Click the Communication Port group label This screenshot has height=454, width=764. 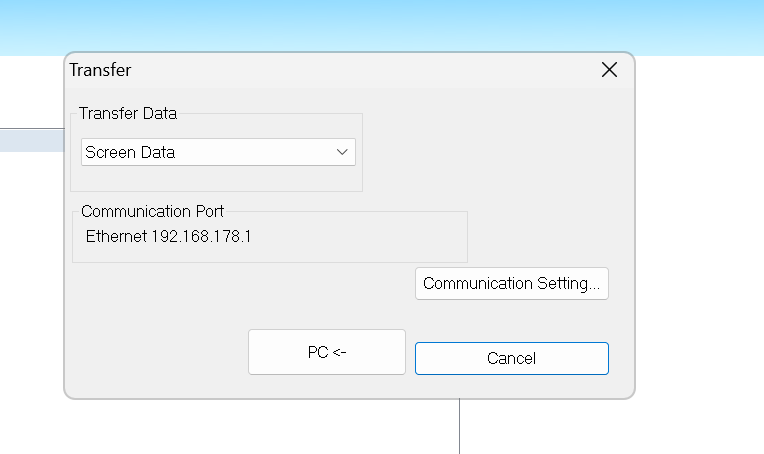[x=153, y=211]
